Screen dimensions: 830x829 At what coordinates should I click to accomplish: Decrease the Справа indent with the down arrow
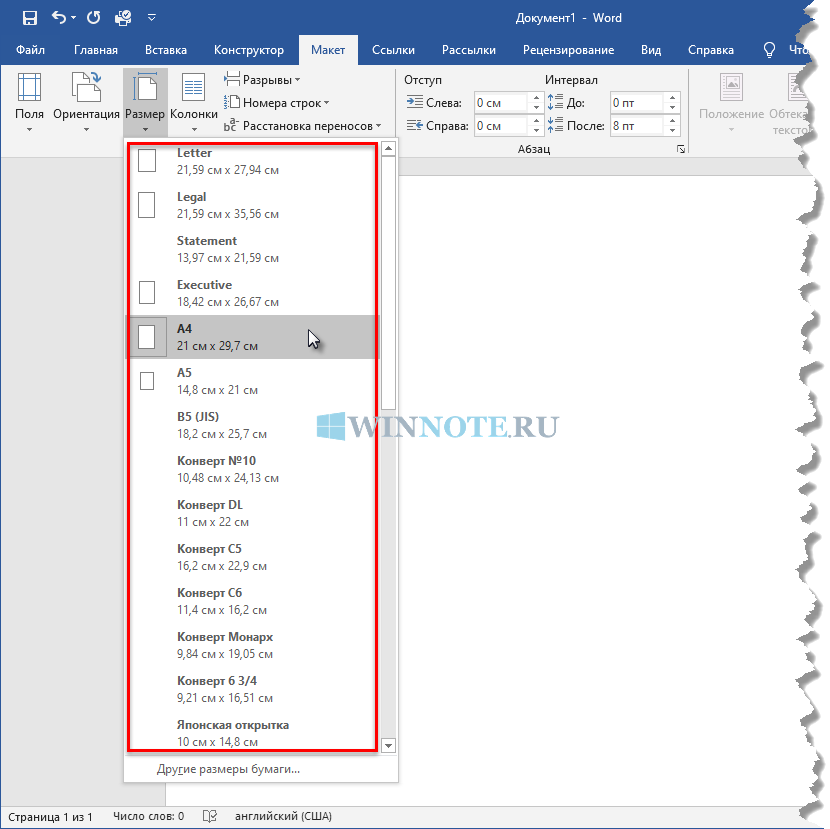tap(537, 131)
